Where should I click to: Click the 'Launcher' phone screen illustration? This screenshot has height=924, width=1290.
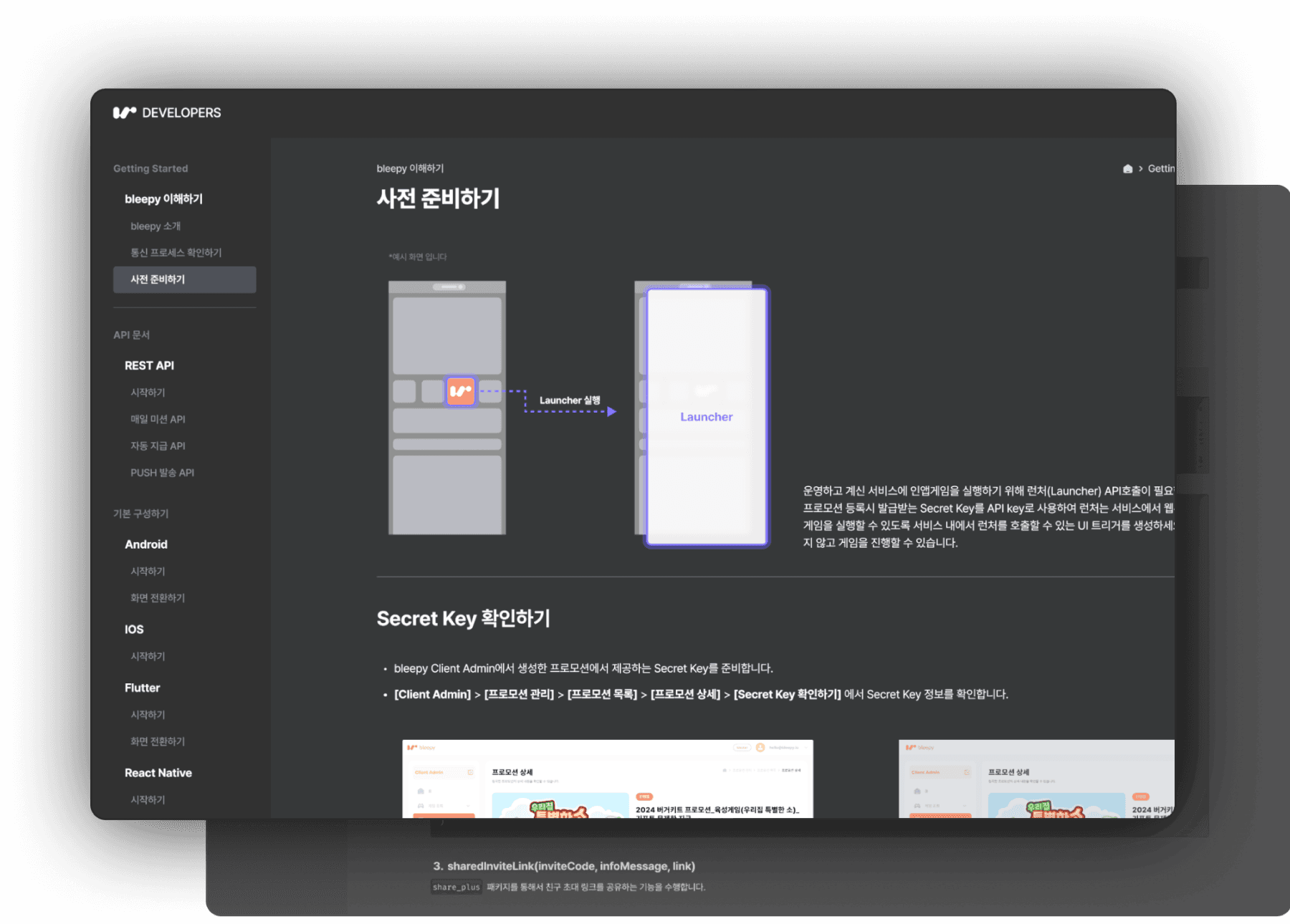[707, 417]
